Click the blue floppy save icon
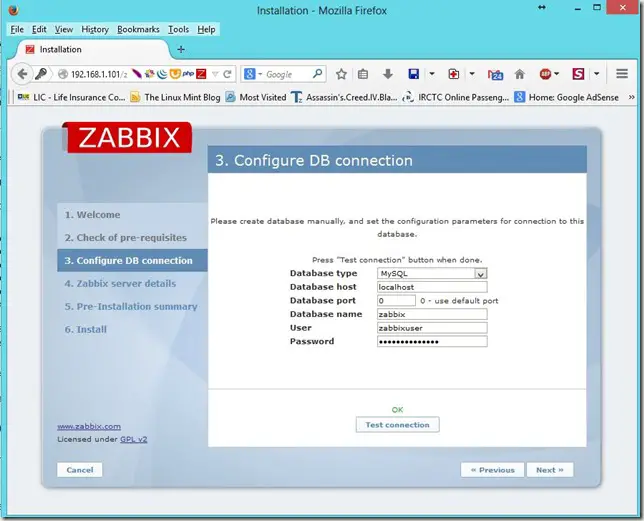 tap(413, 74)
